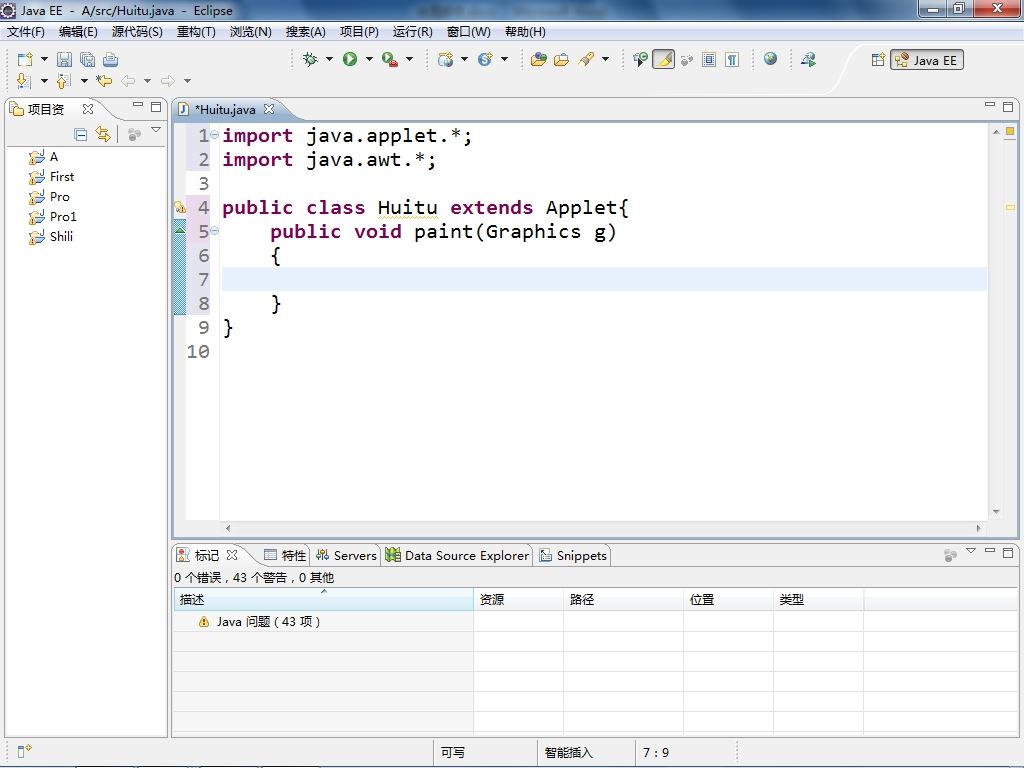Open the Shili project in explorer
This screenshot has width=1024, height=768.
(x=61, y=237)
